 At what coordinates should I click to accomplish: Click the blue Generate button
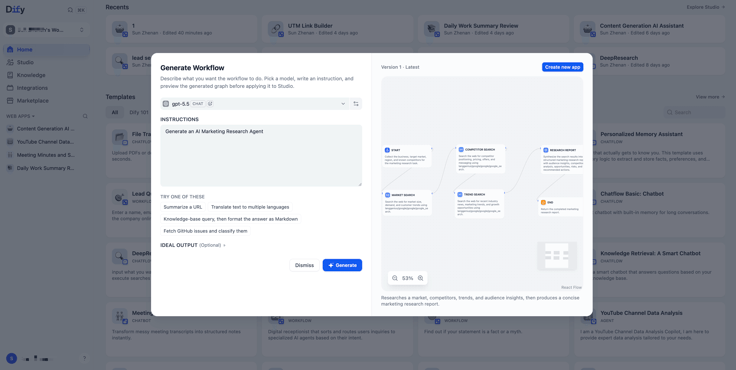coord(342,265)
